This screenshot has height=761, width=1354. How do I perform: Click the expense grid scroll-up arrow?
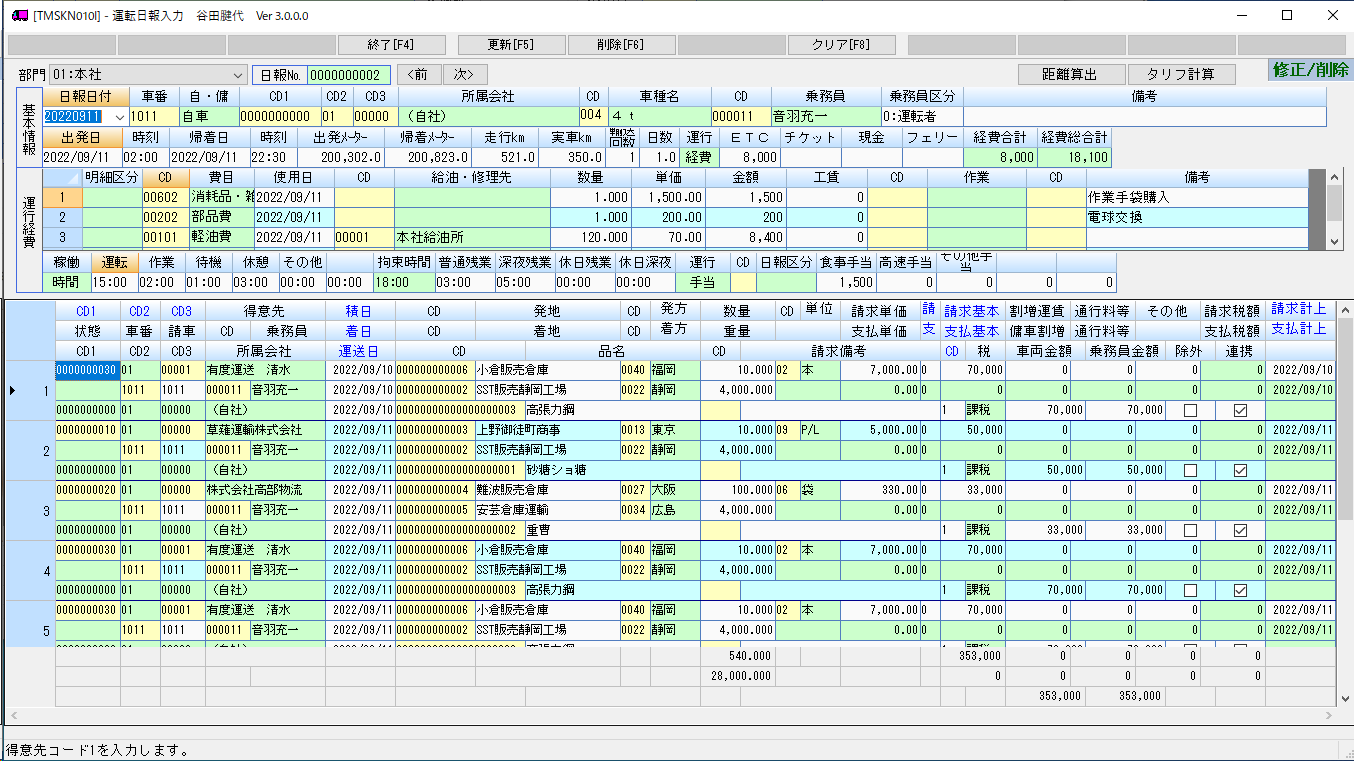[1334, 177]
